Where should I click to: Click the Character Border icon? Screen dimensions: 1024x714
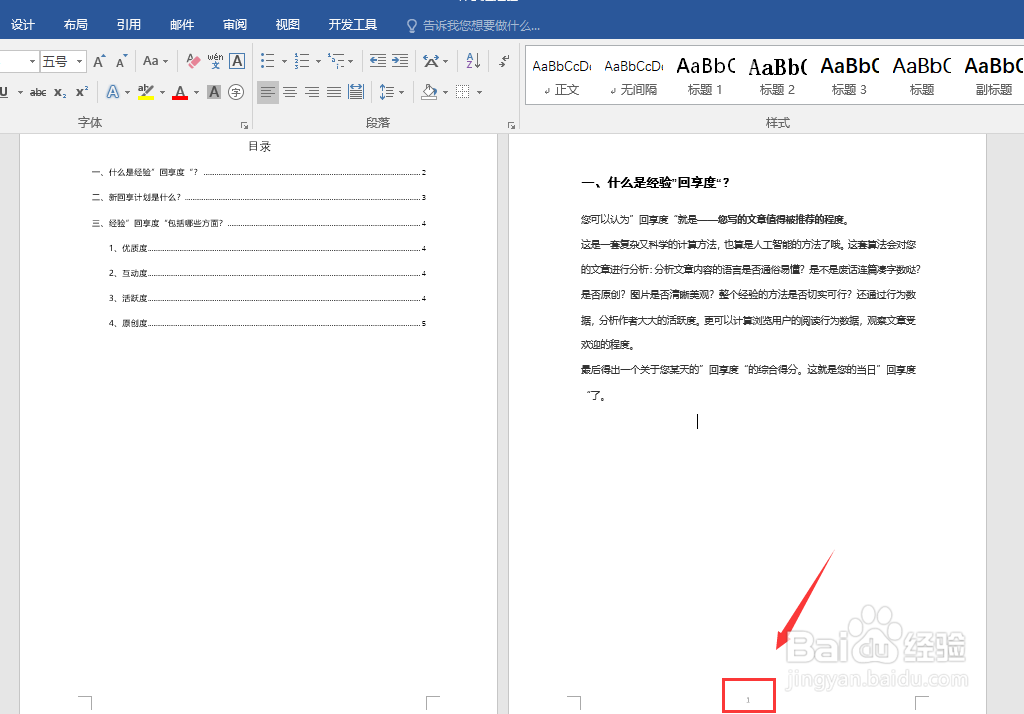coord(237,61)
